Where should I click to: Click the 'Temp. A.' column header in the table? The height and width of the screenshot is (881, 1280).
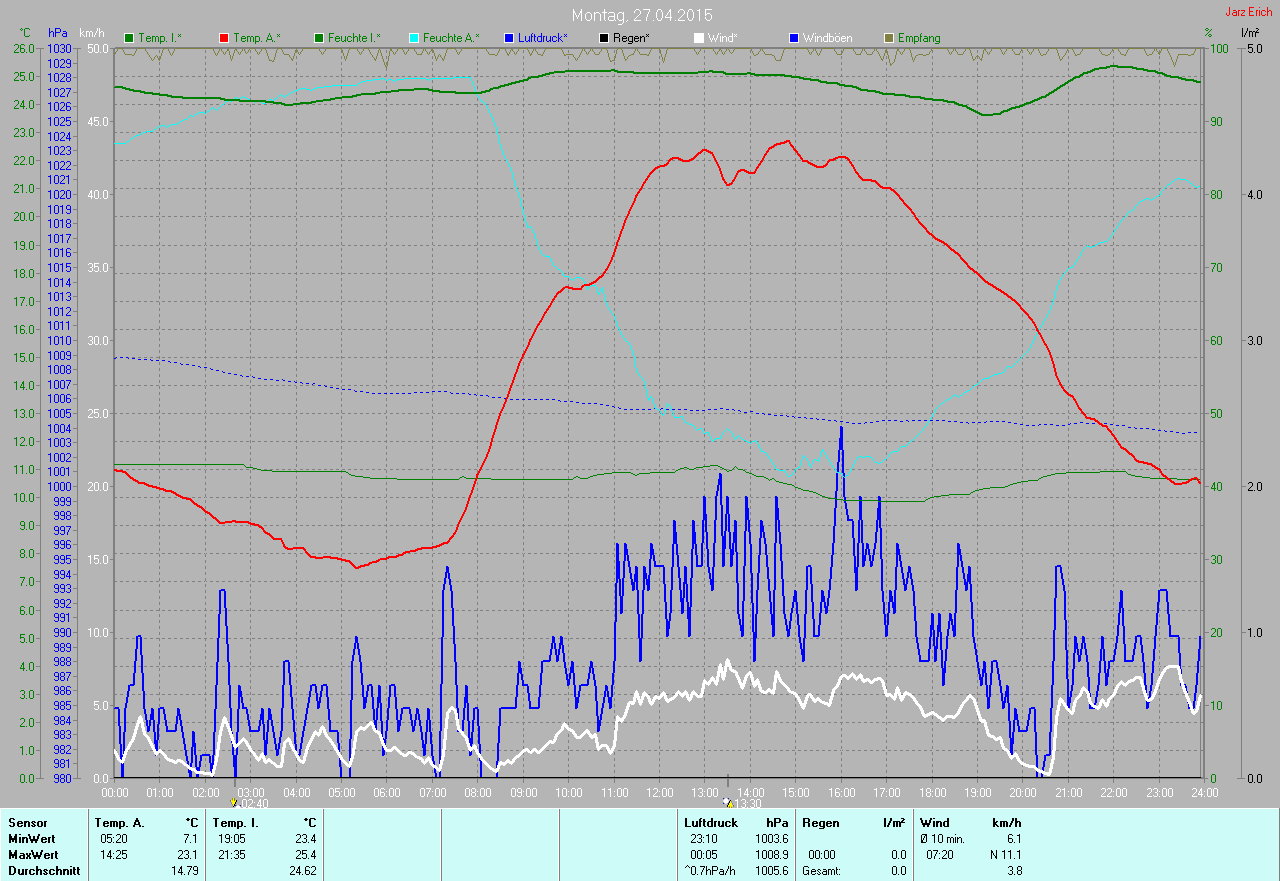click(x=120, y=823)
